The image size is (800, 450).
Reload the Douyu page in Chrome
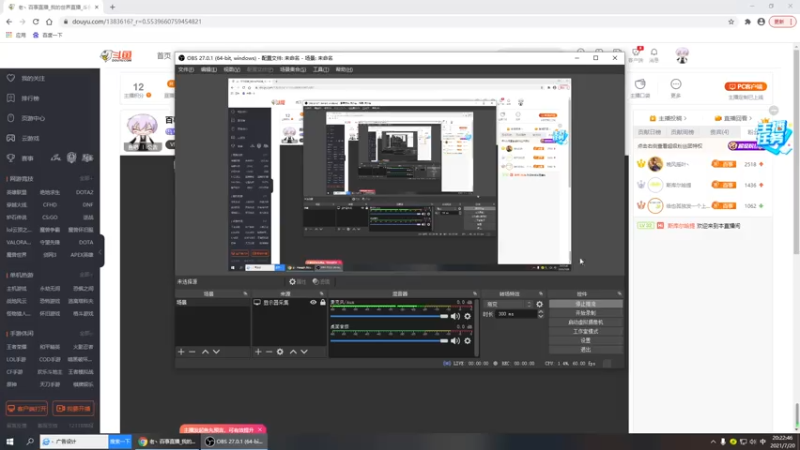[x=36, y=21]
